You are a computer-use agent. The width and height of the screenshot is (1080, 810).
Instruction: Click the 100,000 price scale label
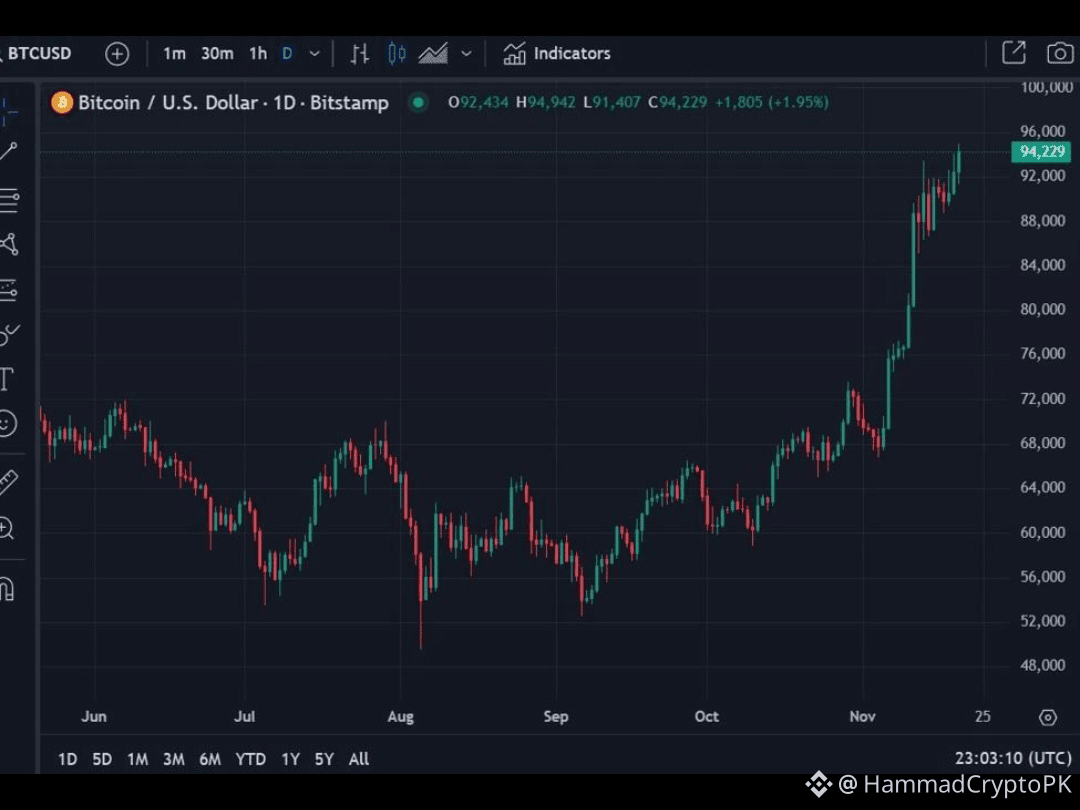[x=1046, y=87]
